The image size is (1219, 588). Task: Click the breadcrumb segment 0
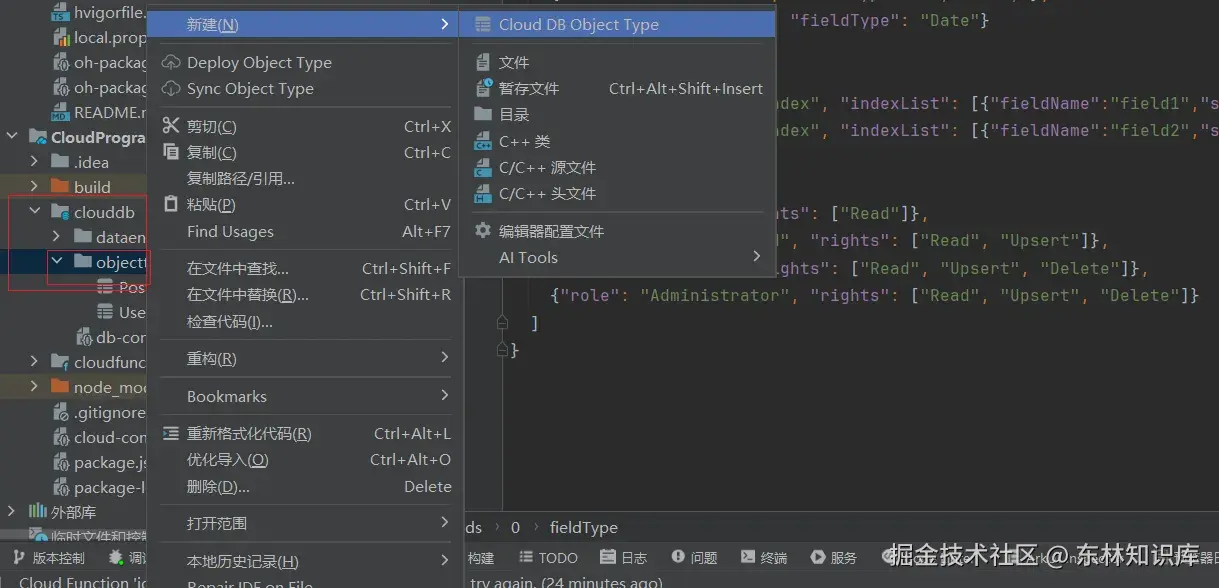pyautogui.click(x=516, y=527)
